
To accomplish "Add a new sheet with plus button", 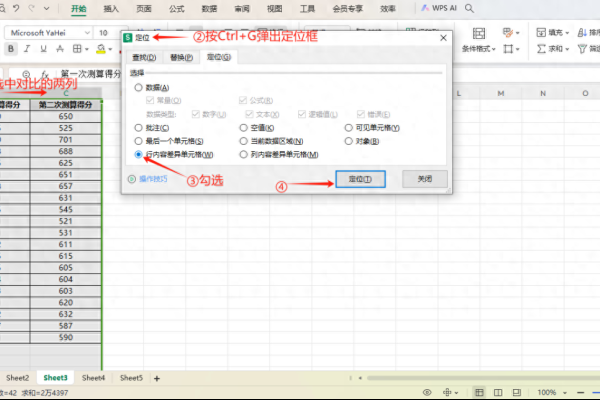I will coord(157,379).
